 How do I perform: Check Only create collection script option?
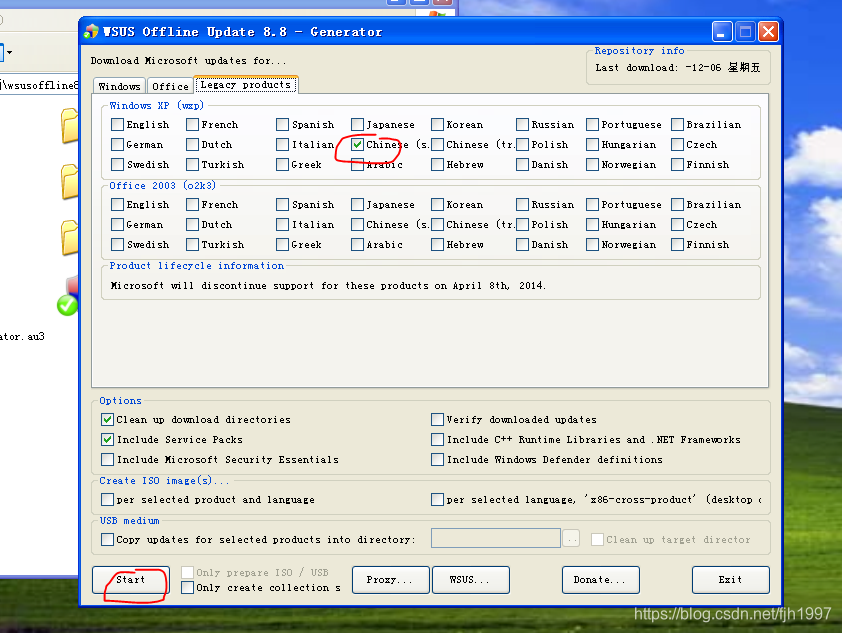[187, 587]
